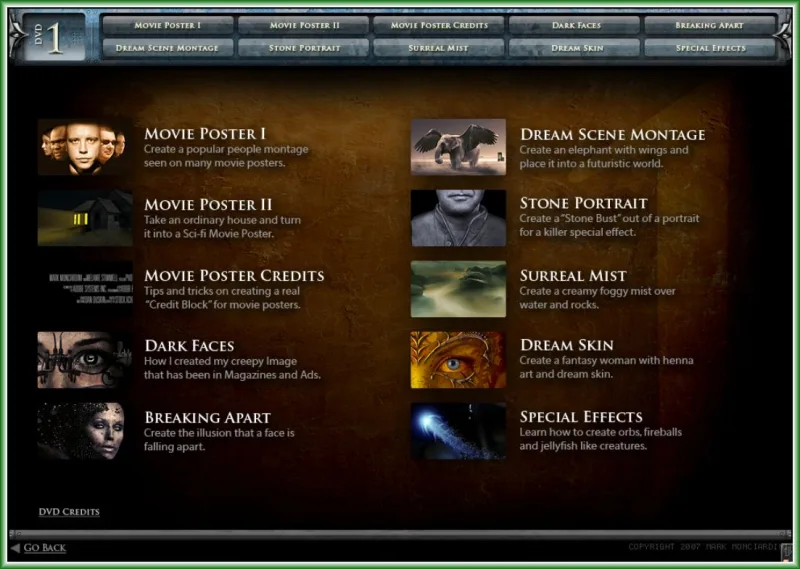The width and height of the screenshot is (800, 569).
Task: Click the Movie Poster Credits lesson heading
Action: pyautogui.click(x=234, y=276)
